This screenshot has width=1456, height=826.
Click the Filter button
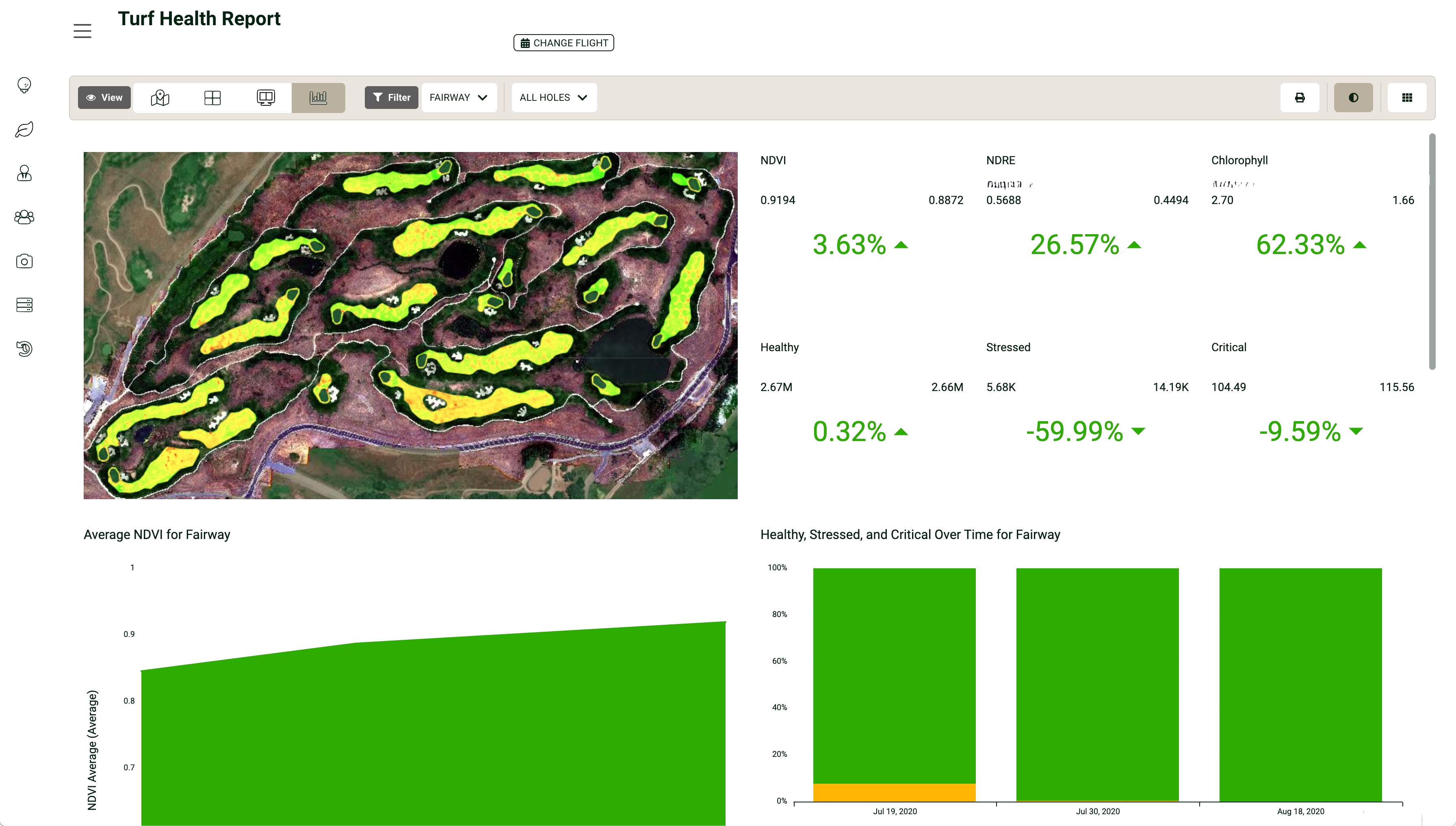(391, 98)
